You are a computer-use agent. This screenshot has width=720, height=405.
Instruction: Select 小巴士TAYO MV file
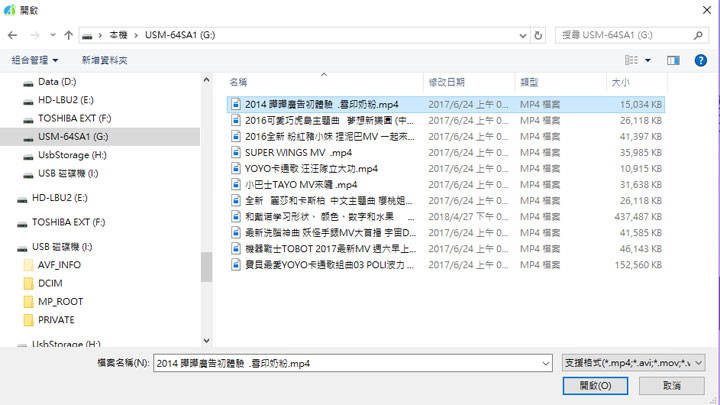click(445, 185)
